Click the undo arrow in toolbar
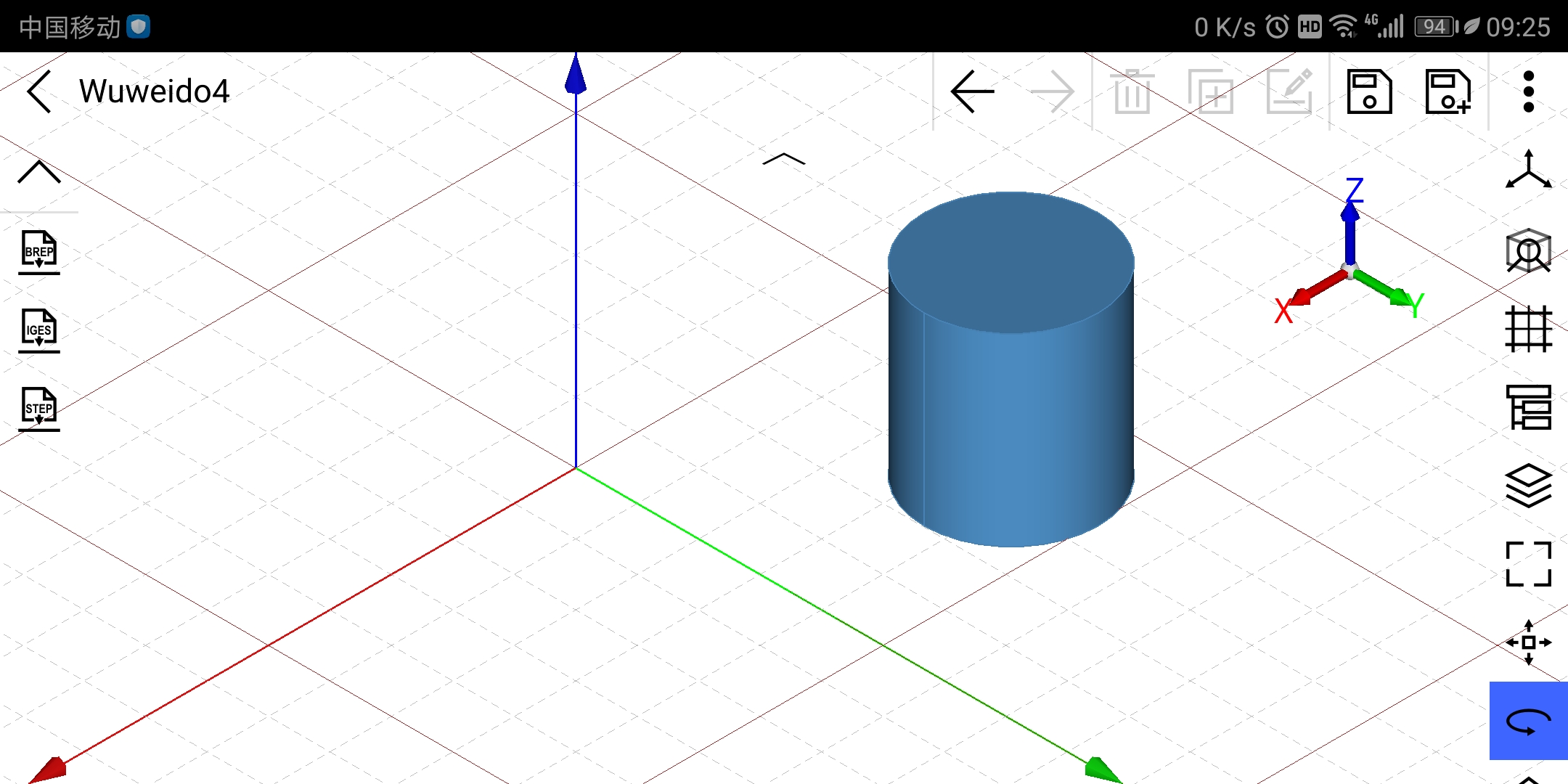The image size is (1568, 784). coord(972,91)
